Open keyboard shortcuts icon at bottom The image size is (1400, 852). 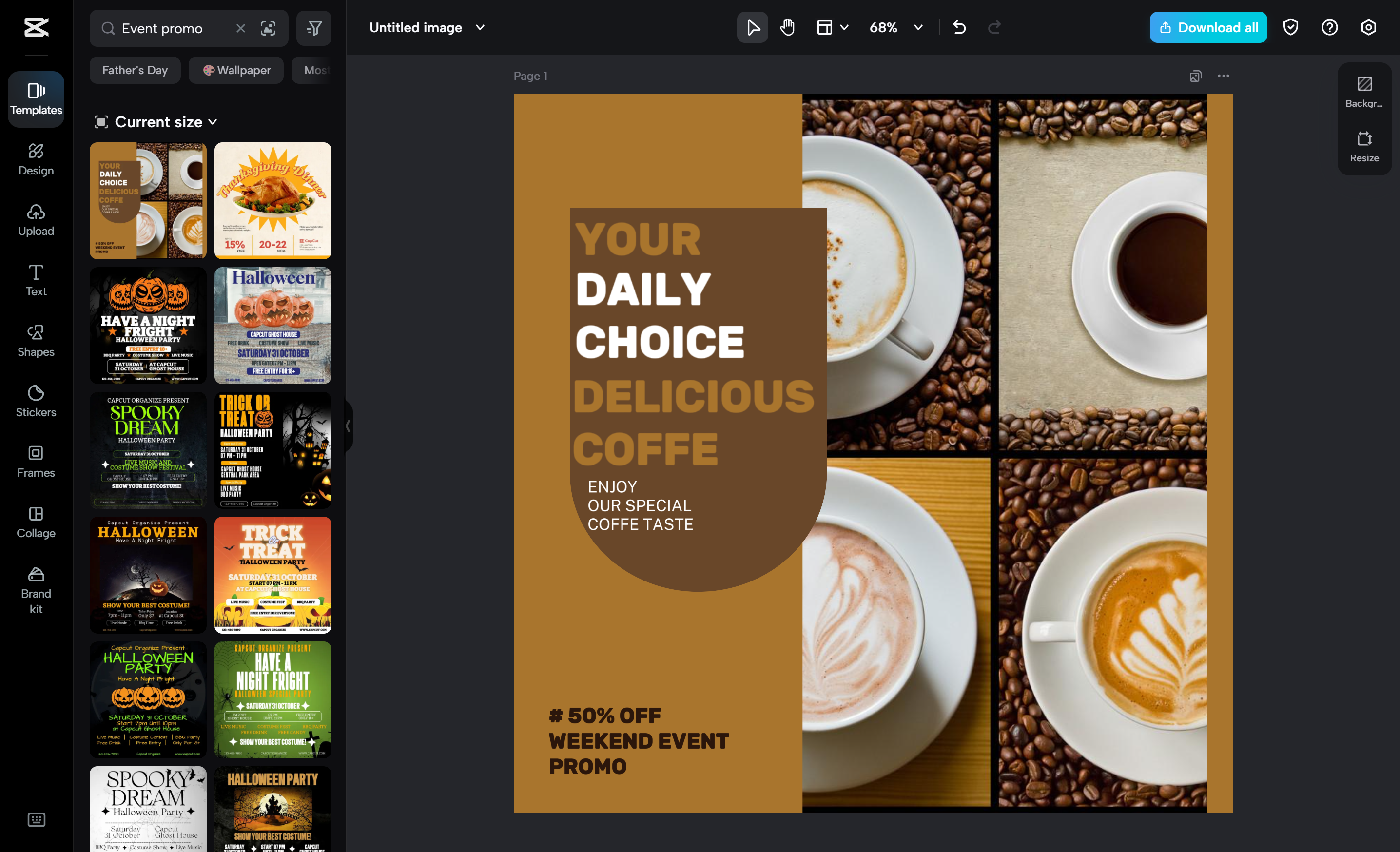pos(36,820)
